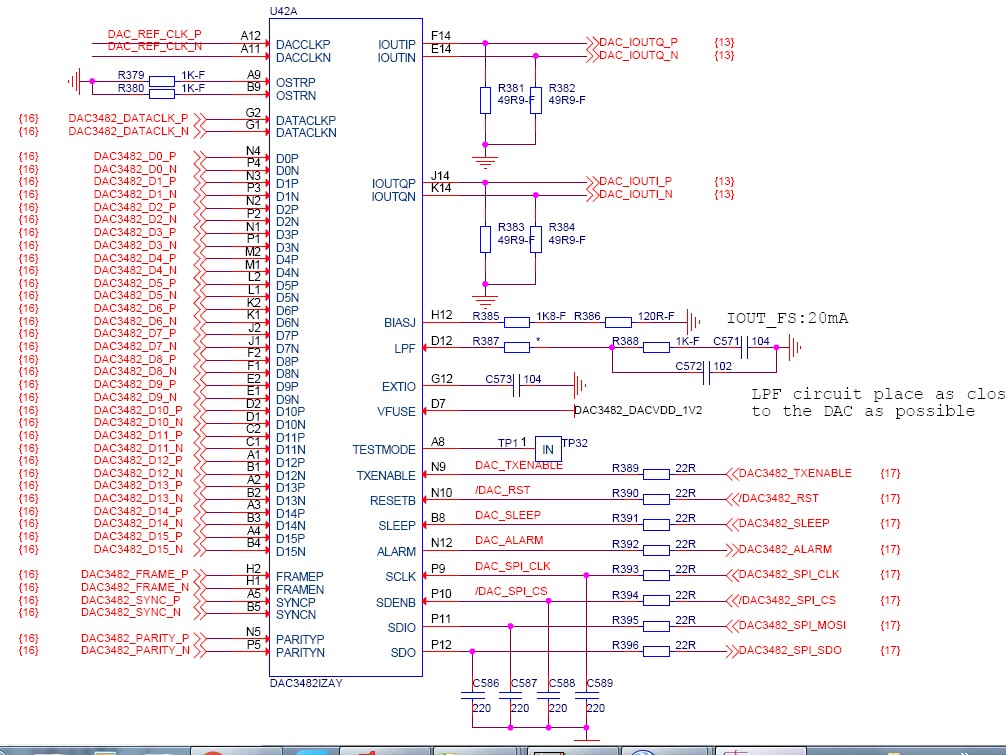Select the U42A reference designator
The image size is (1006, 755).
pyautogui.click(x=283, y=11)
